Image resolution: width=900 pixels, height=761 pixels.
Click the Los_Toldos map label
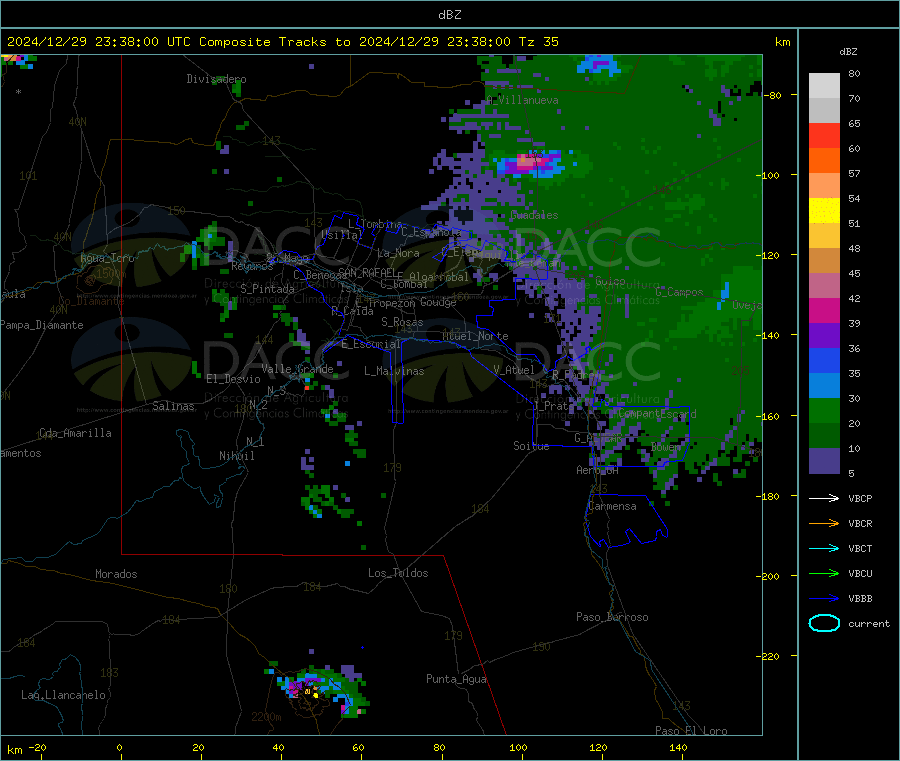[398, 573]
